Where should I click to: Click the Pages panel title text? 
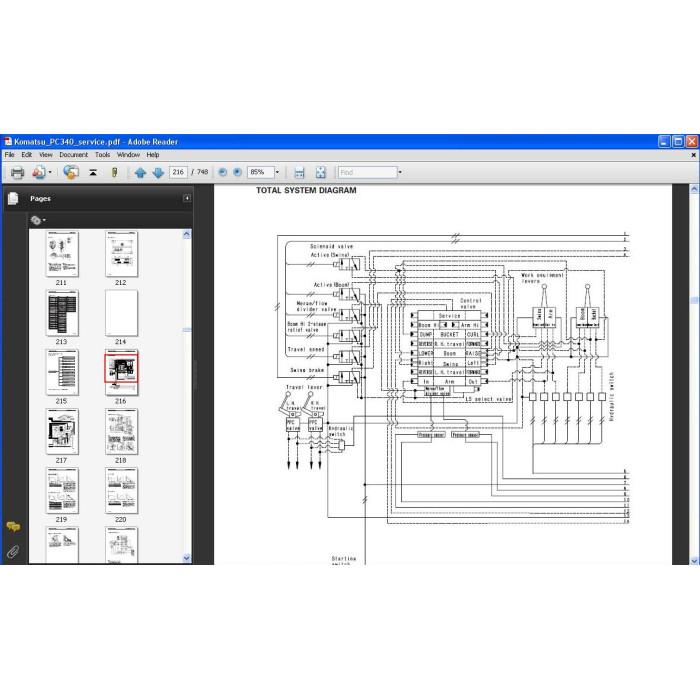40,199
